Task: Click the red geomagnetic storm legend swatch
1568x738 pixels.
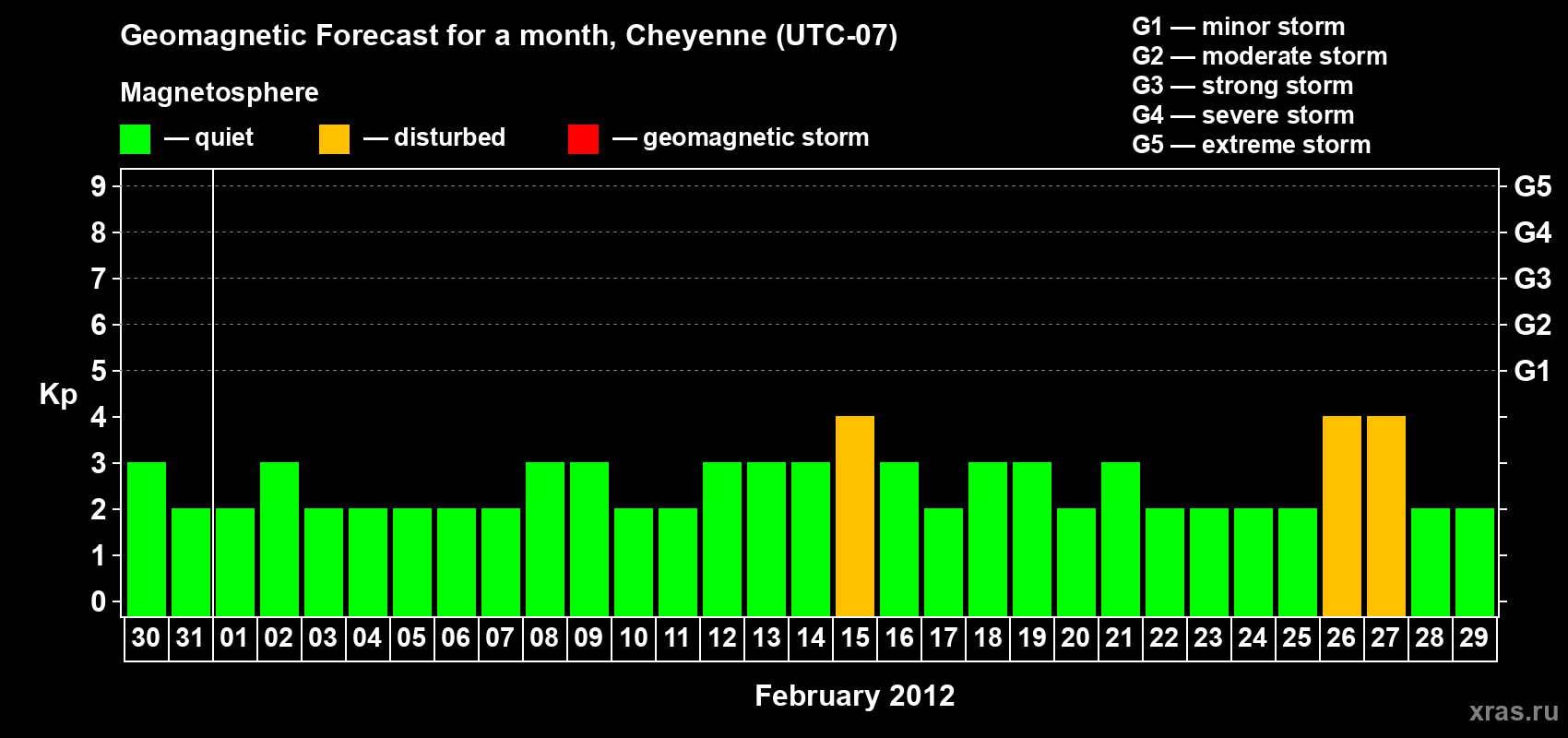Action: (584, 139)
